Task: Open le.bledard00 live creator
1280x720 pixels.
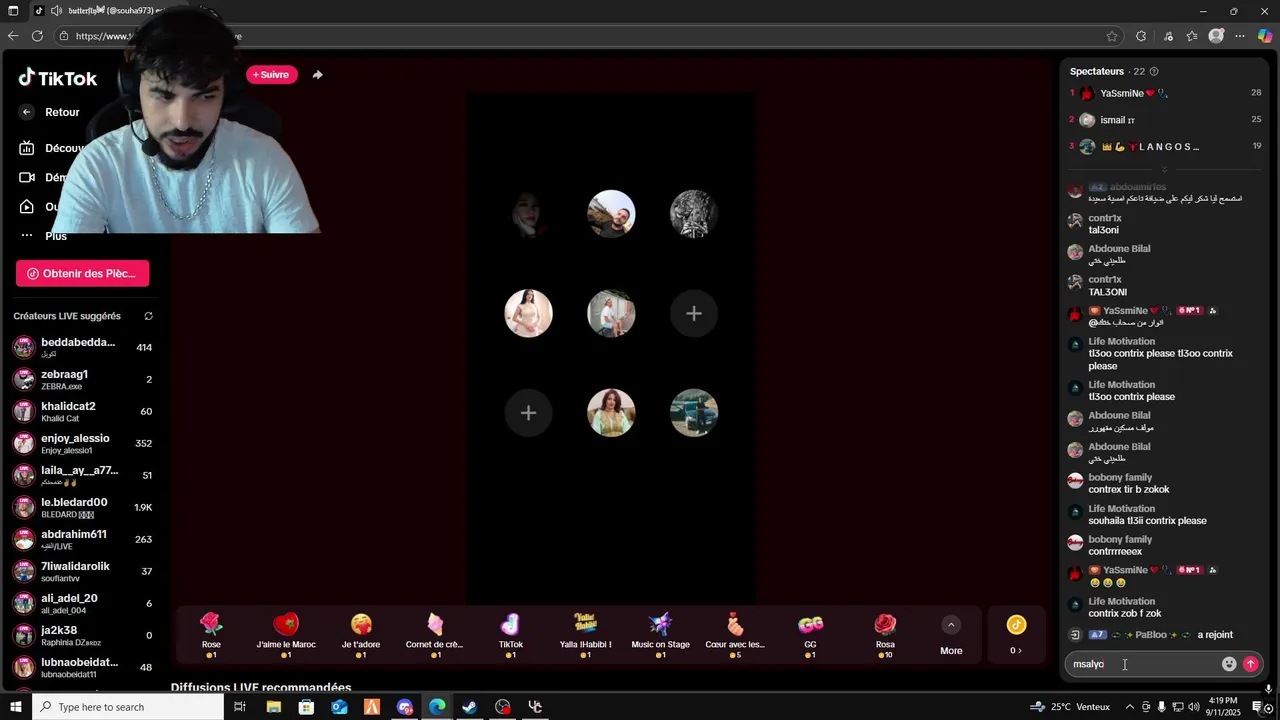Action: 83,507
